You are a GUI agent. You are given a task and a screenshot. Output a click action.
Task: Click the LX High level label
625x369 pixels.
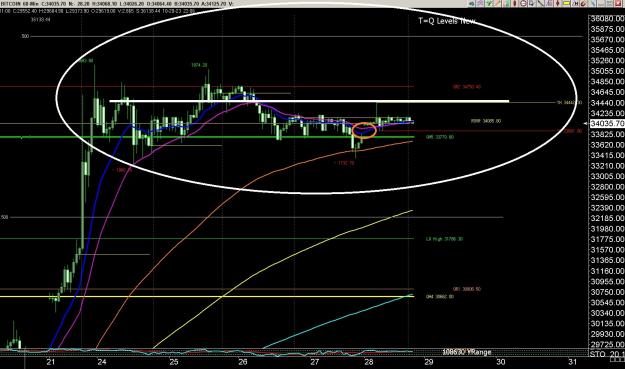(x=444, y=239)
